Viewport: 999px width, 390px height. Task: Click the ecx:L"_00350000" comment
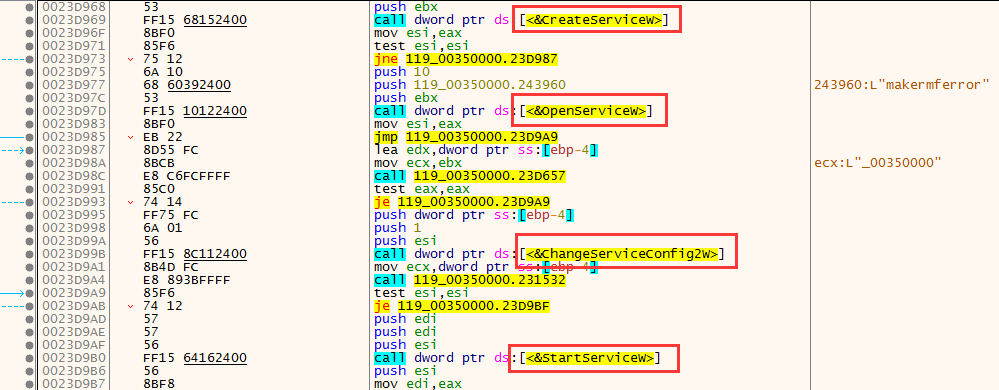[x=878, y=163]
